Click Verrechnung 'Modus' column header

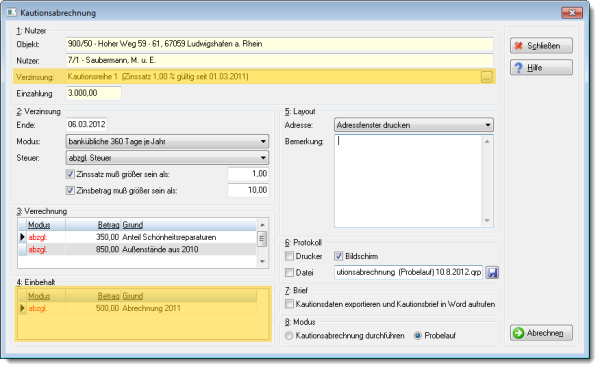(46, 225)
